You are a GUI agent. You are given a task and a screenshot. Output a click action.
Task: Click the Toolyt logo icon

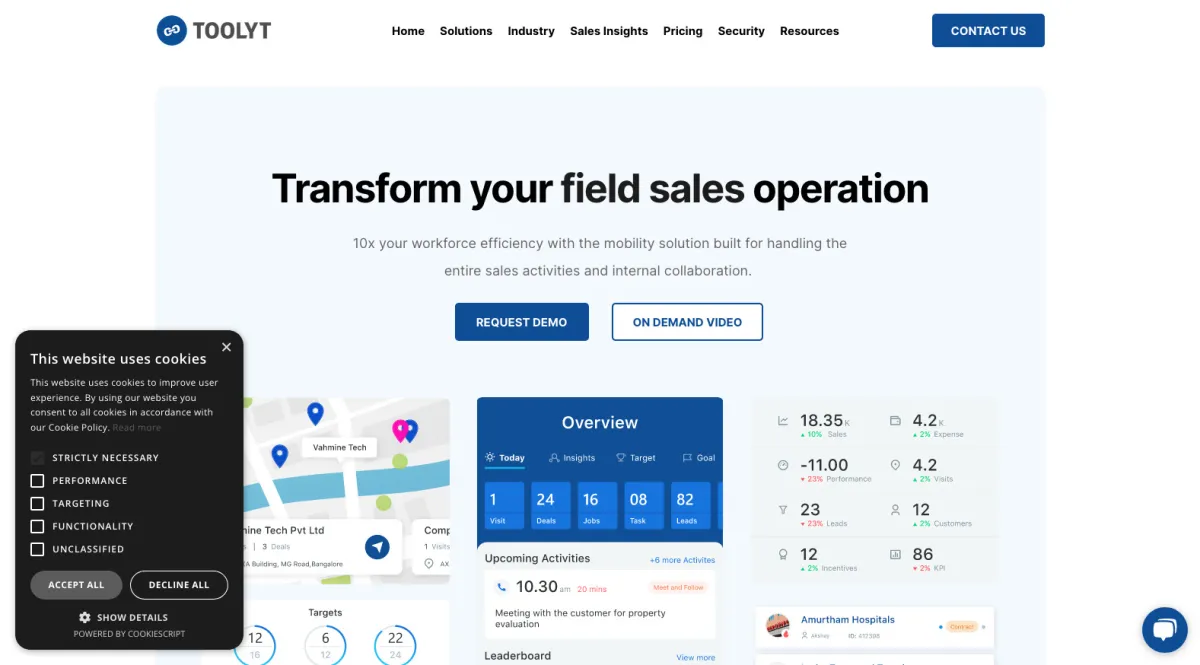(x=172, y=30)
